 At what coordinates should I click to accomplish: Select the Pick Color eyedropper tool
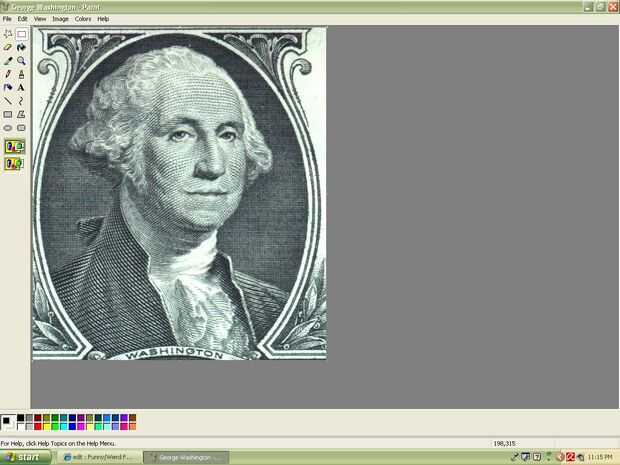[x=8, y=61]
